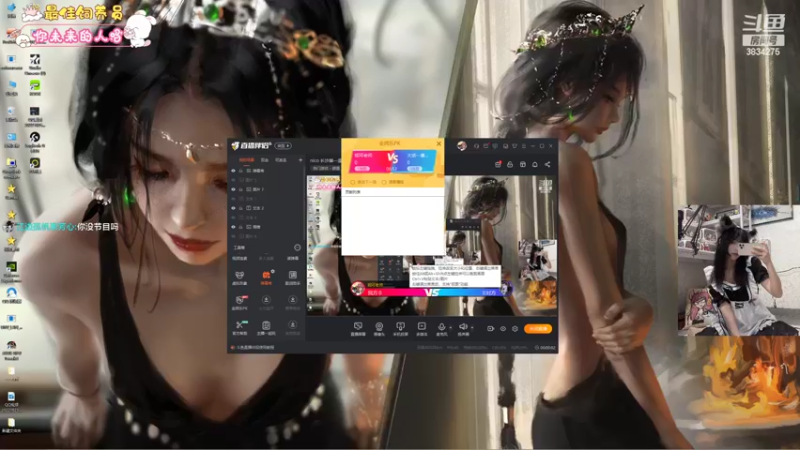The height and width of the screenshot is (450, 800).
Task: Click the share icon above the preview
Action: click(547, 164)
